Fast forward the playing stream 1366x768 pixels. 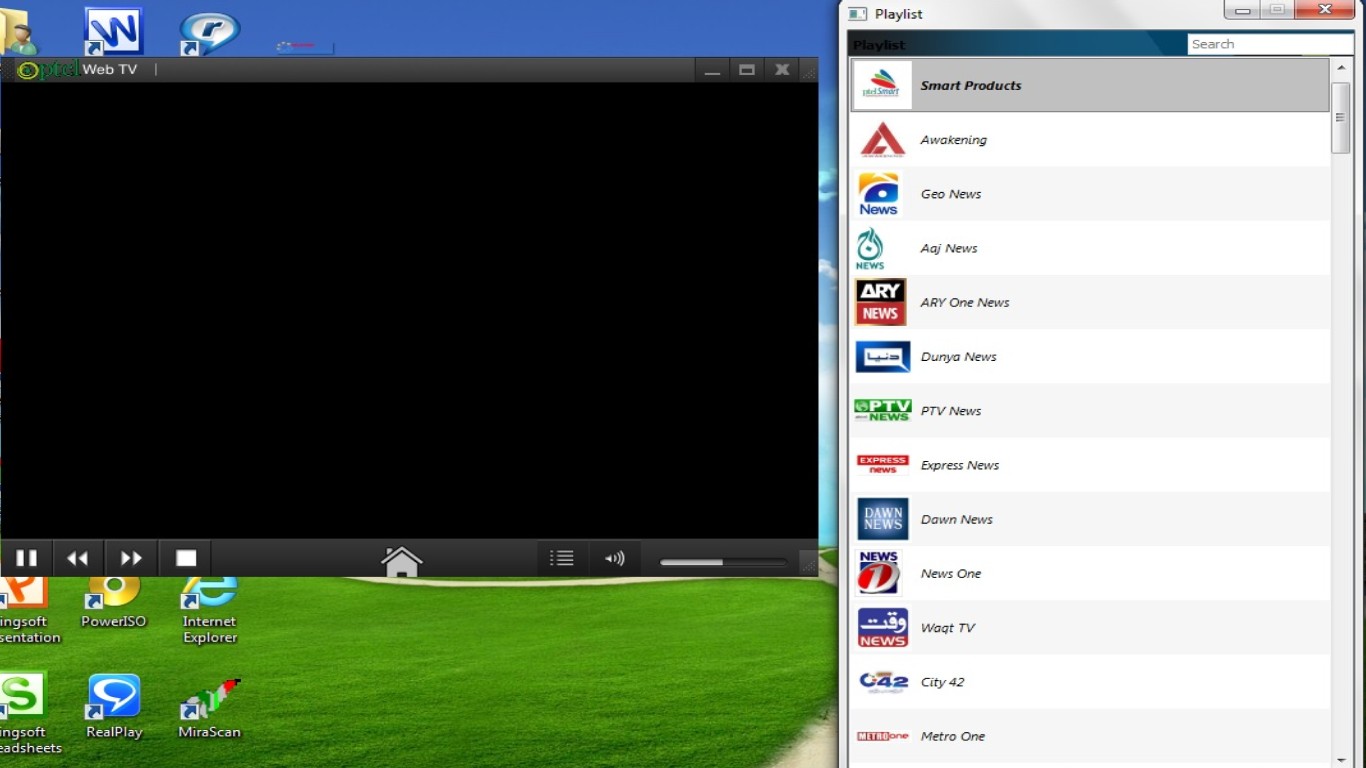(x=130, y=558)
